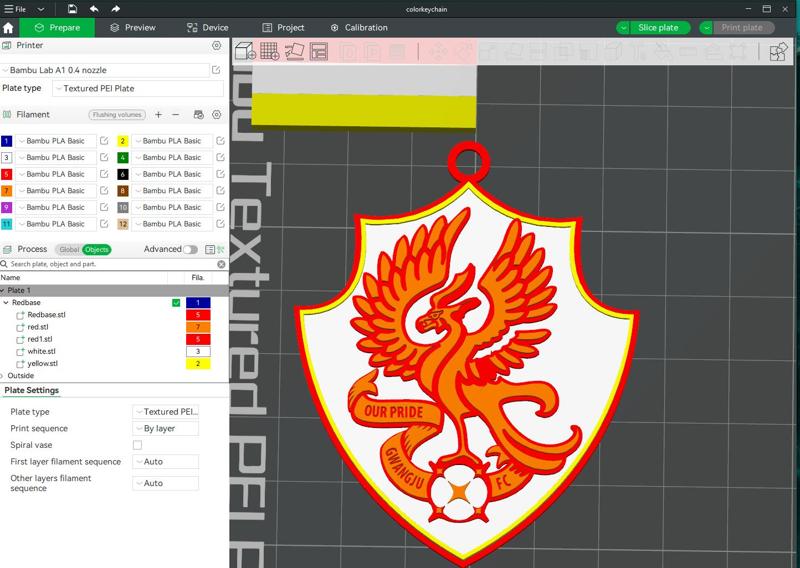
Task: Open the filament 4 type dropdown
Action: (x=171, y=158)
